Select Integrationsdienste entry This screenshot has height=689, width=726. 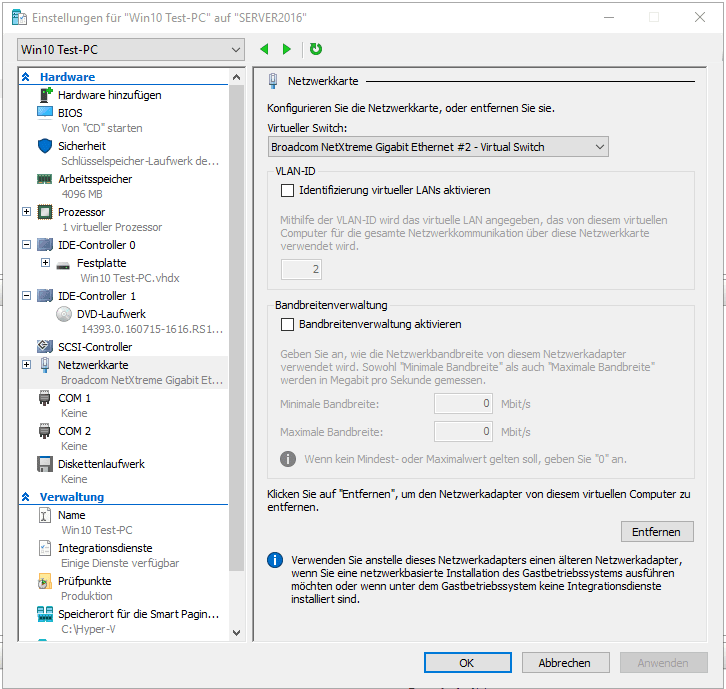(105, 548)
